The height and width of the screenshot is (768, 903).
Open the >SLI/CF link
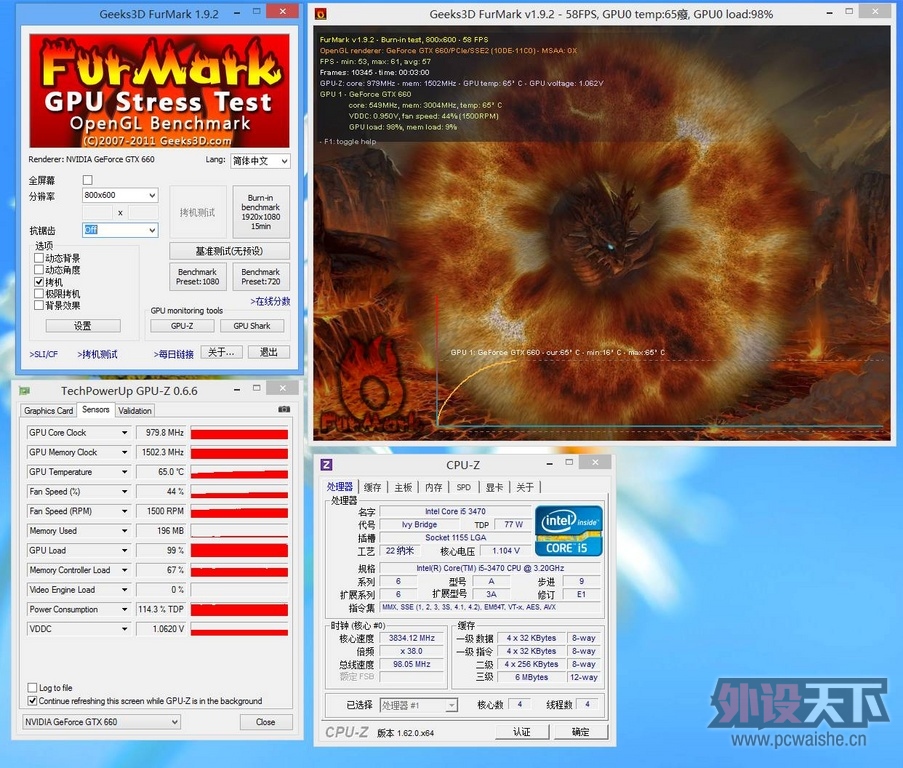(x=44, y=354)
